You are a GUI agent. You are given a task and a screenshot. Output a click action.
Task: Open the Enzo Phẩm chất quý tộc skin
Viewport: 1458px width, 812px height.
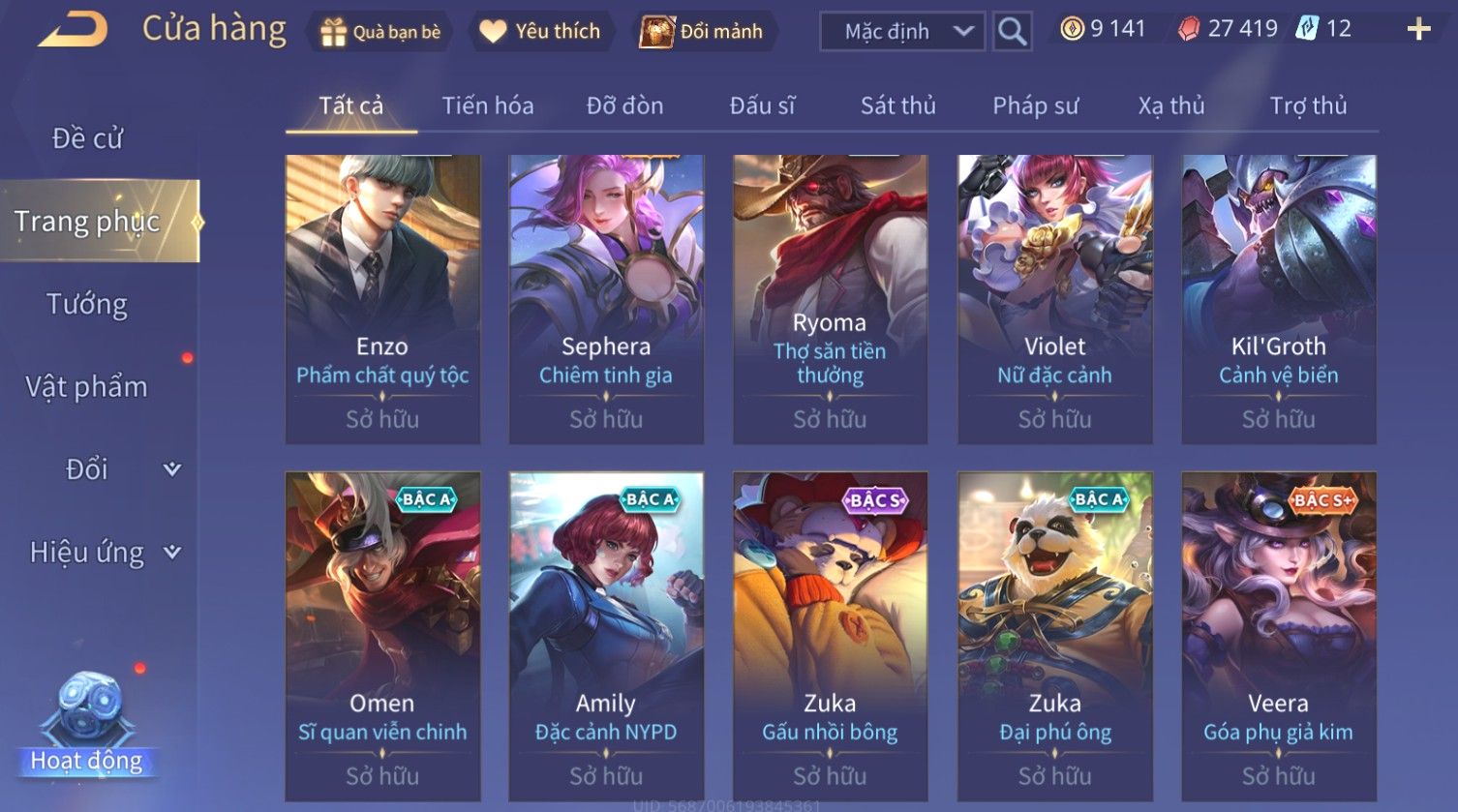pyautogui.click(x=382, y=299)
